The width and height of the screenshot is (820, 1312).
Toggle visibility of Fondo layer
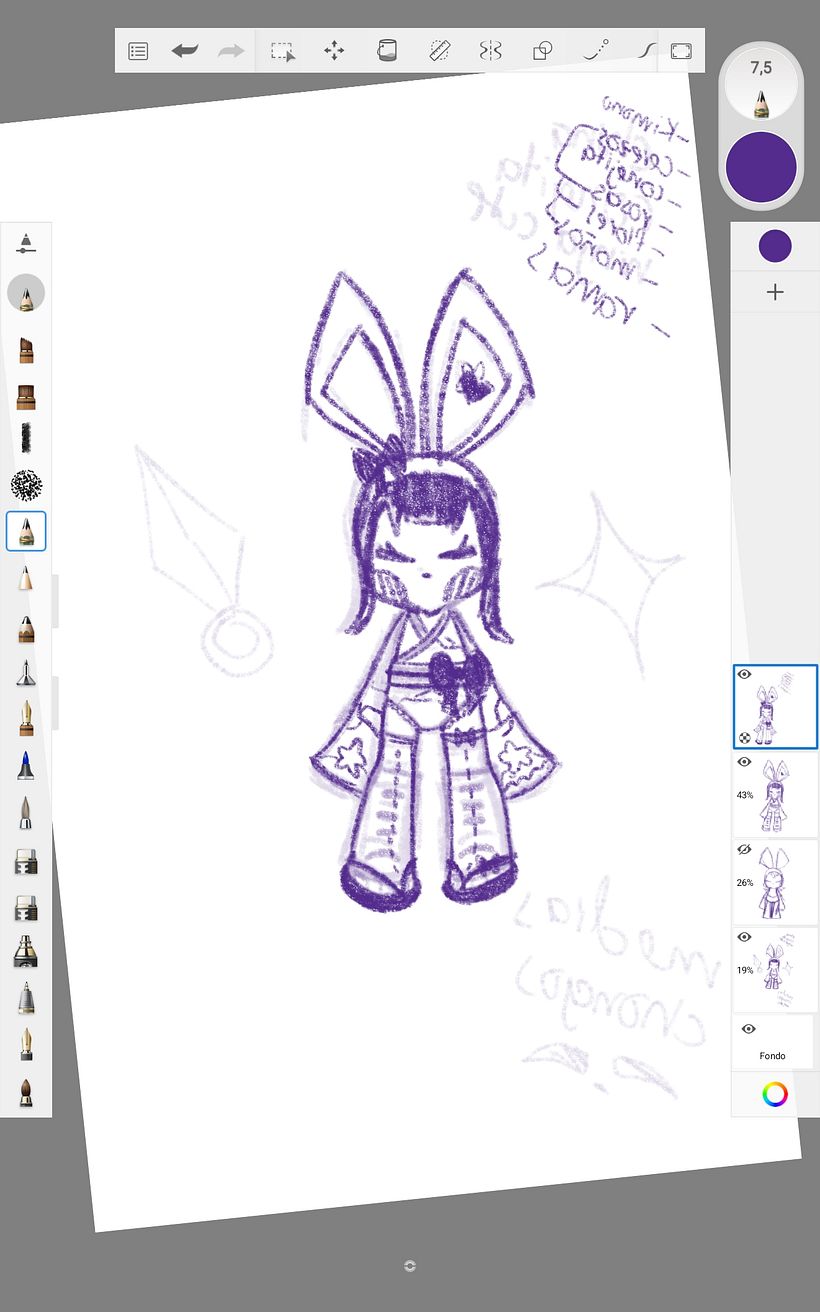[x=749, y=1029]
